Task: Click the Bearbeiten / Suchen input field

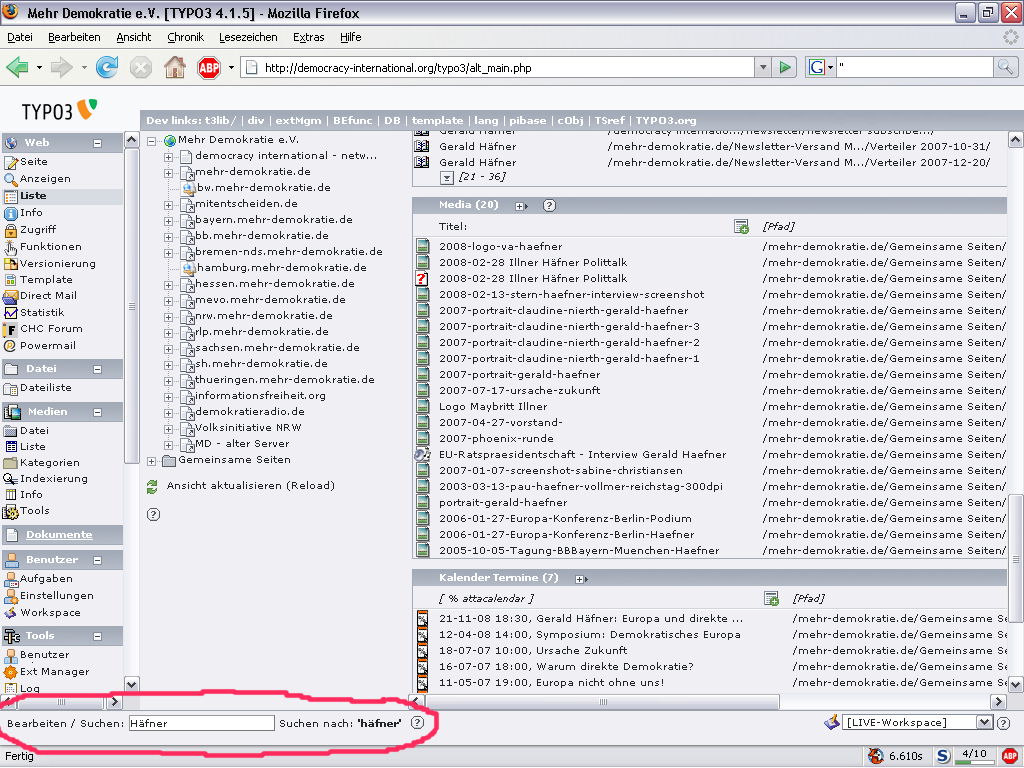Action: pos(201,723)
